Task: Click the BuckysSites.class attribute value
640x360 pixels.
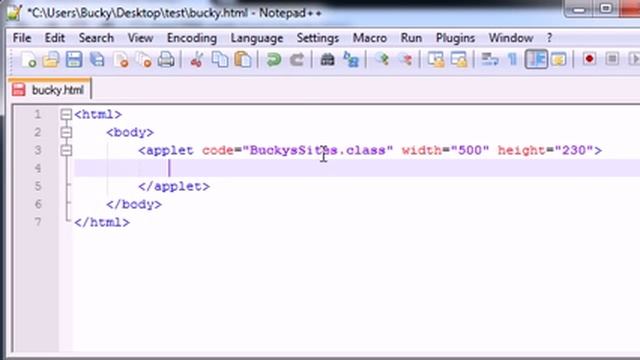Action: click(318, 150)
